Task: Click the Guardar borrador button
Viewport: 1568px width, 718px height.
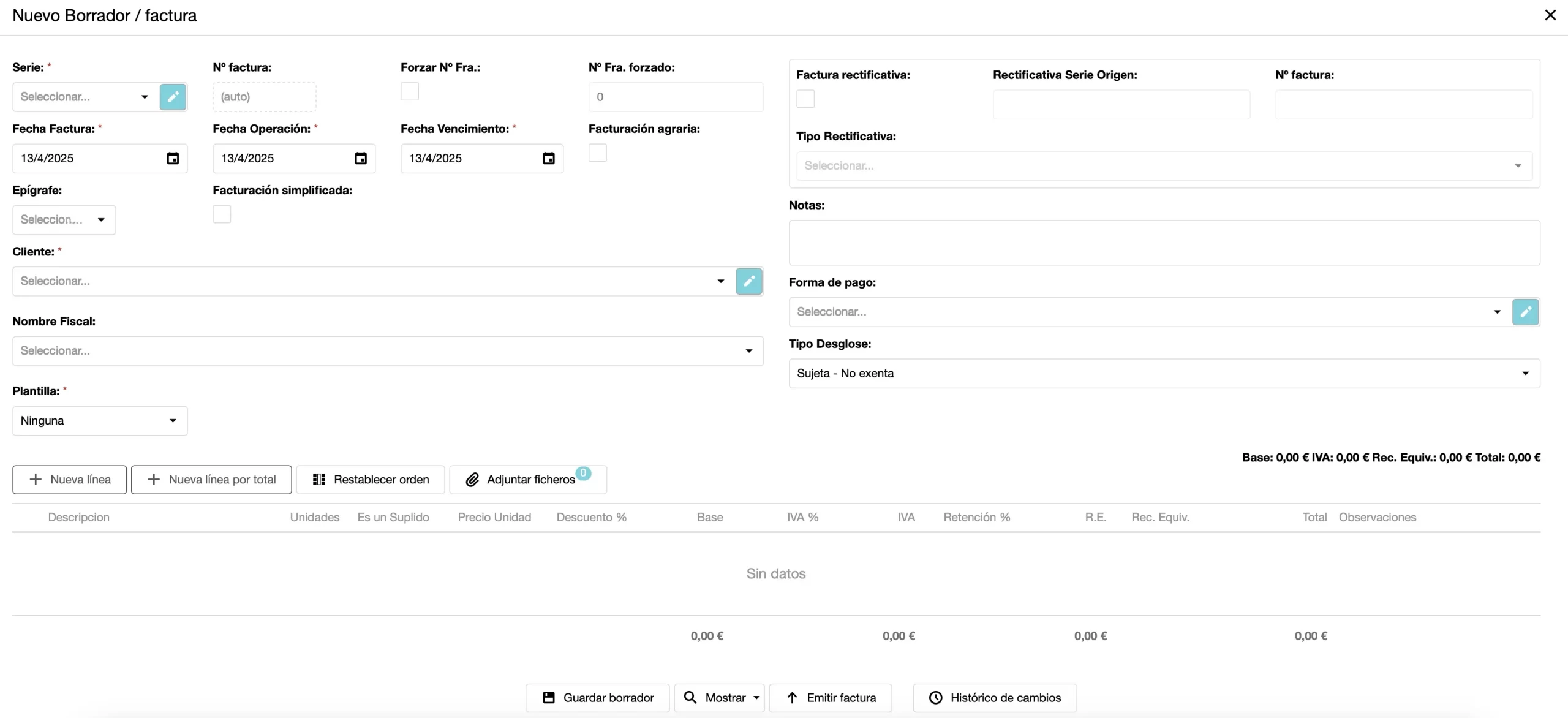Action: [598, 698]
